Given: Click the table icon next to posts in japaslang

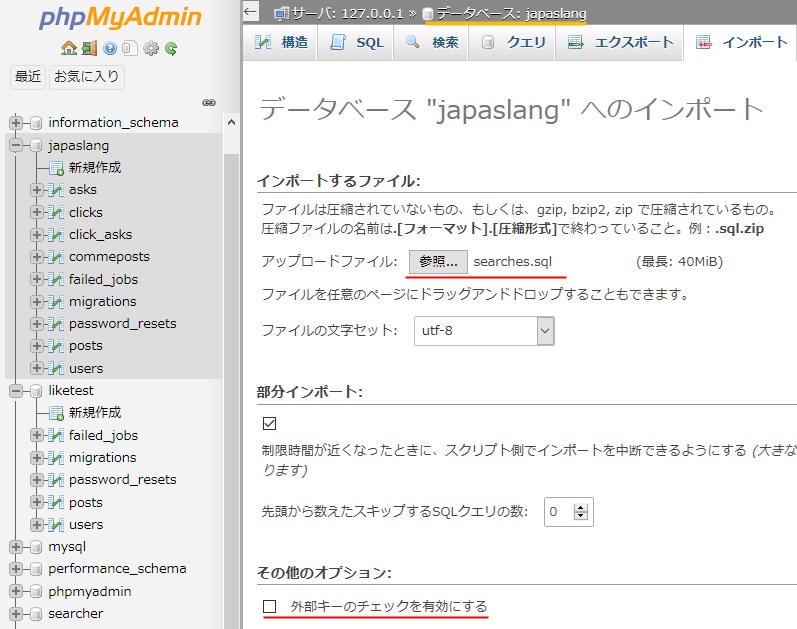Looking at the screenshot, I should click(57, 346).
